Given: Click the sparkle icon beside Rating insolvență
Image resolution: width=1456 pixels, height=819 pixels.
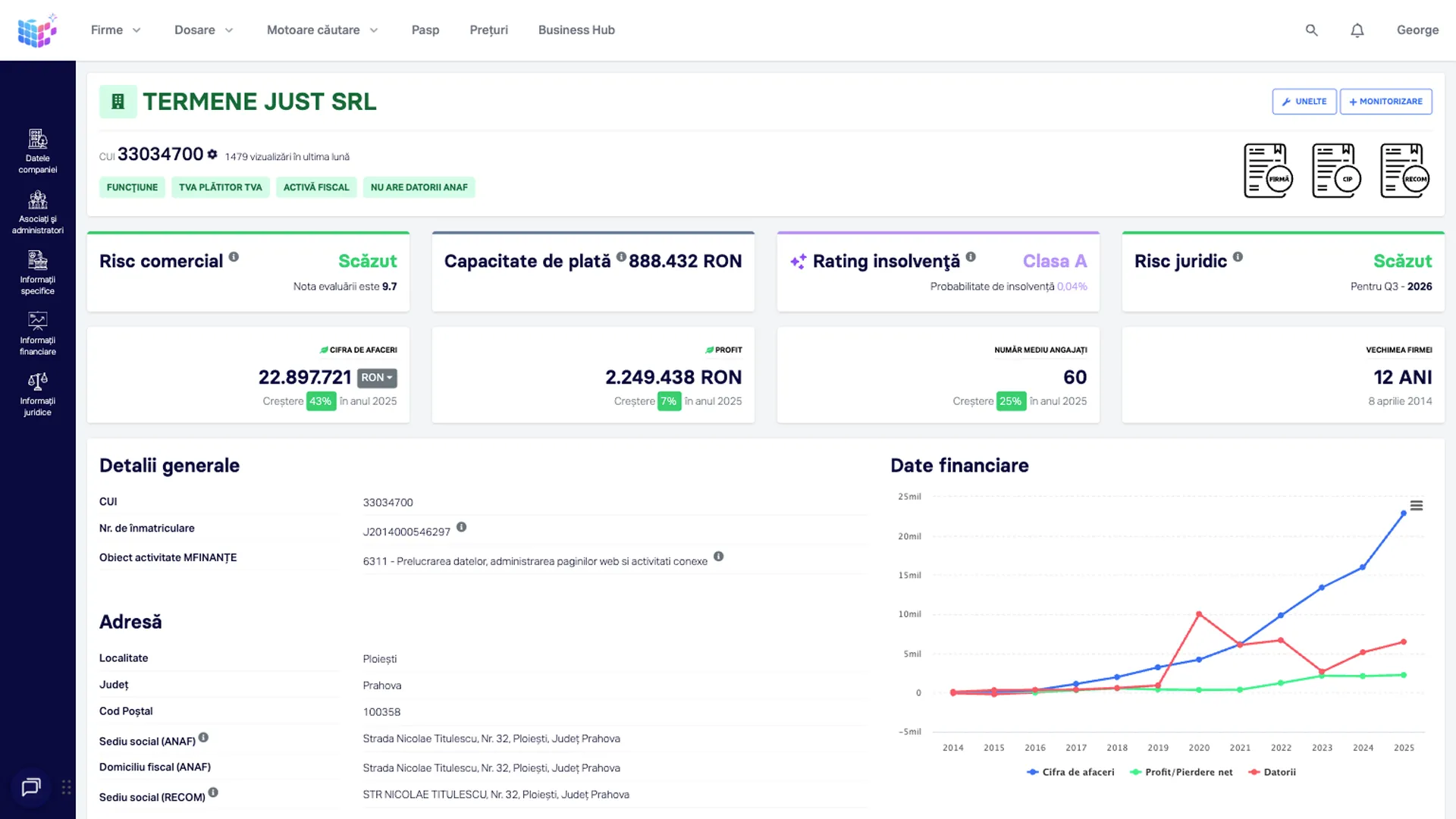Looking at the screenshot, I should 798,262.
